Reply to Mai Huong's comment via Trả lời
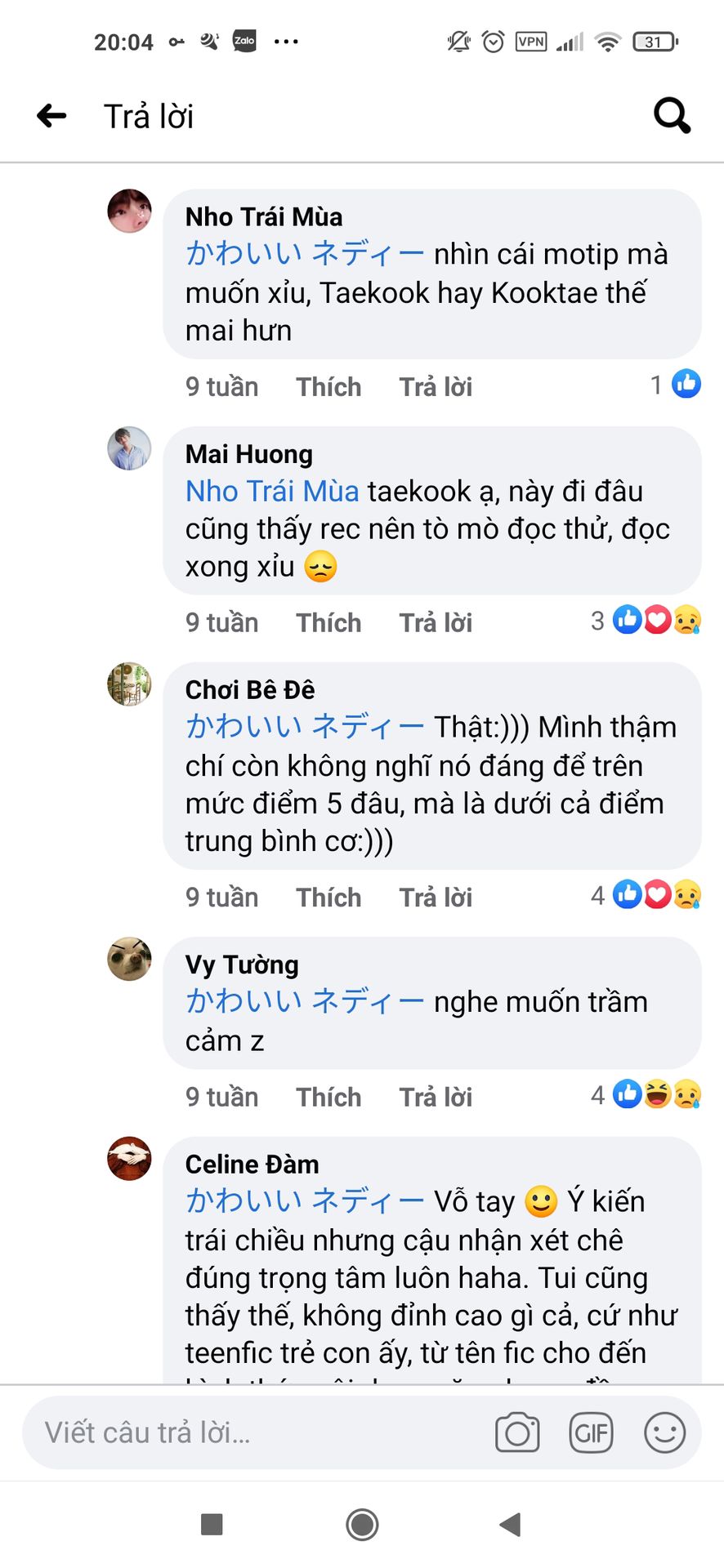Viewport: 724px width, 1568px height. (x=436, y=622)
